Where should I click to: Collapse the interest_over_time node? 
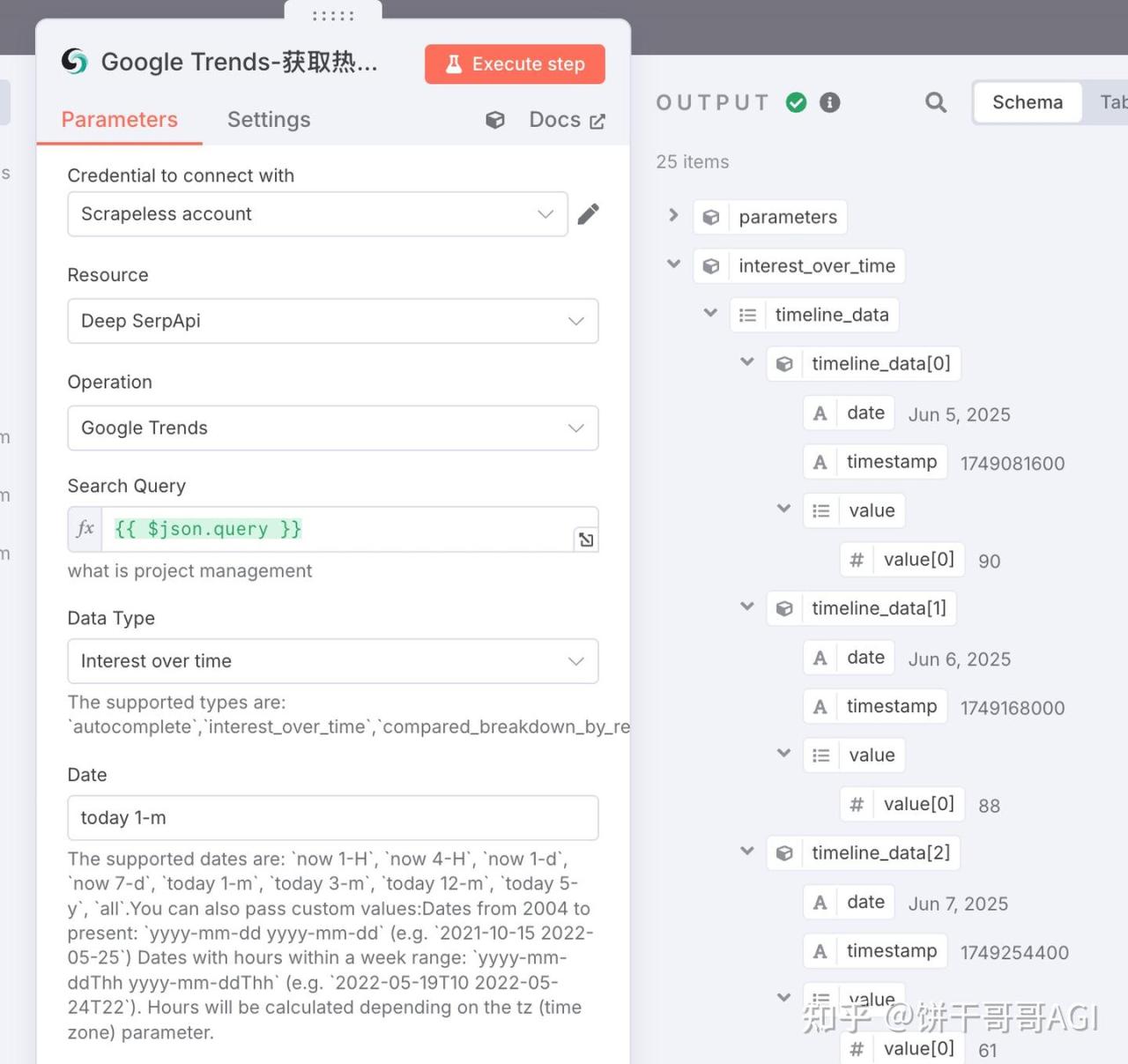(x=674, y=264)
